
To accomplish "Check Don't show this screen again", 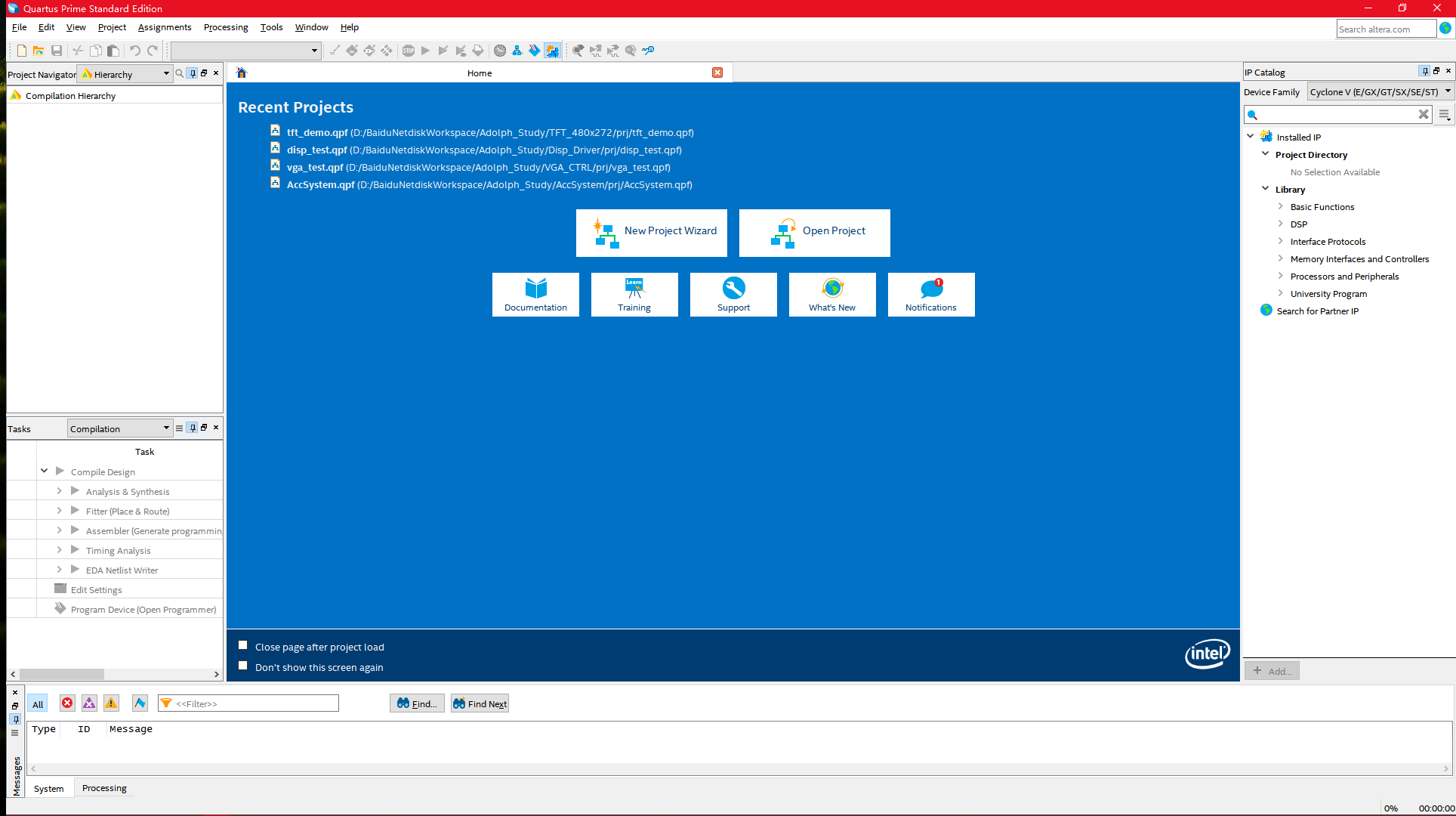I will (243, 666).
